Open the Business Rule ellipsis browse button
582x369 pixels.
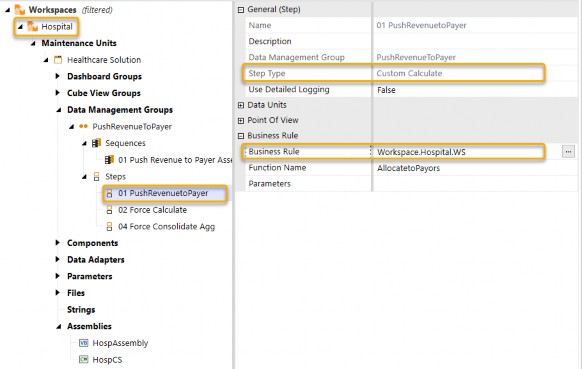(568, 151)
